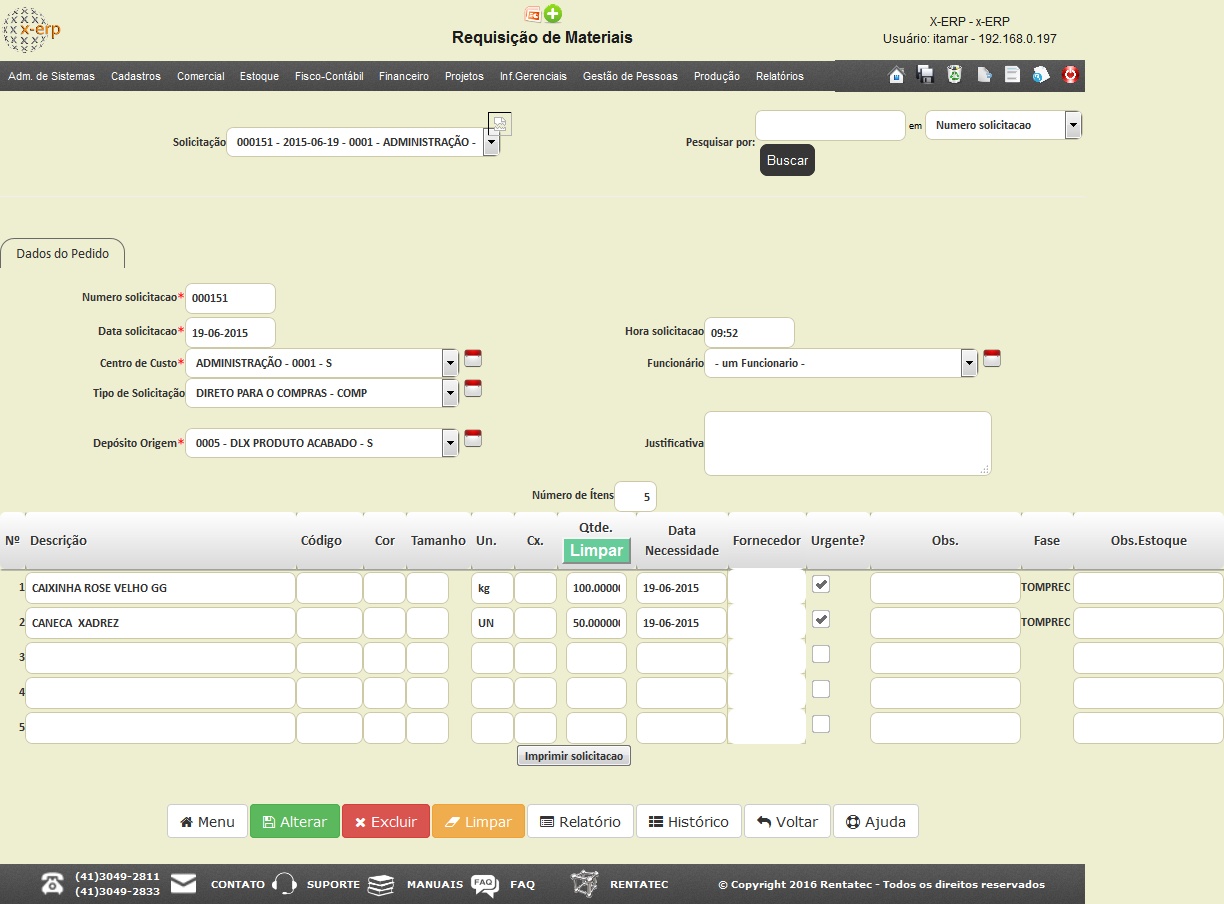Open the Adm. de Sistemas menu
1224x904 pixels.
point(51,76)
